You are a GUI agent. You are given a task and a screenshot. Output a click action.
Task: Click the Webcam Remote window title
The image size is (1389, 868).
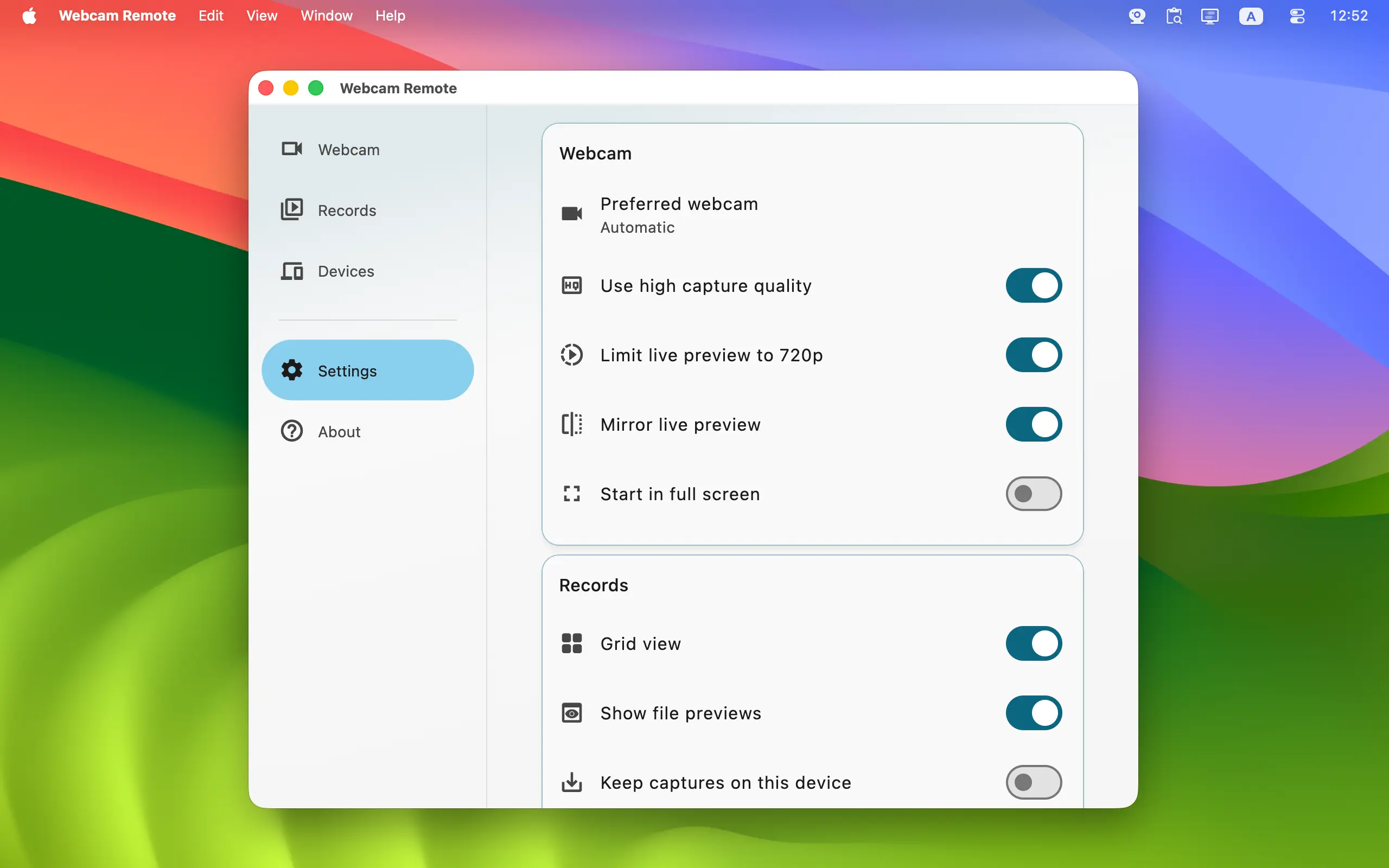(398, 88)
